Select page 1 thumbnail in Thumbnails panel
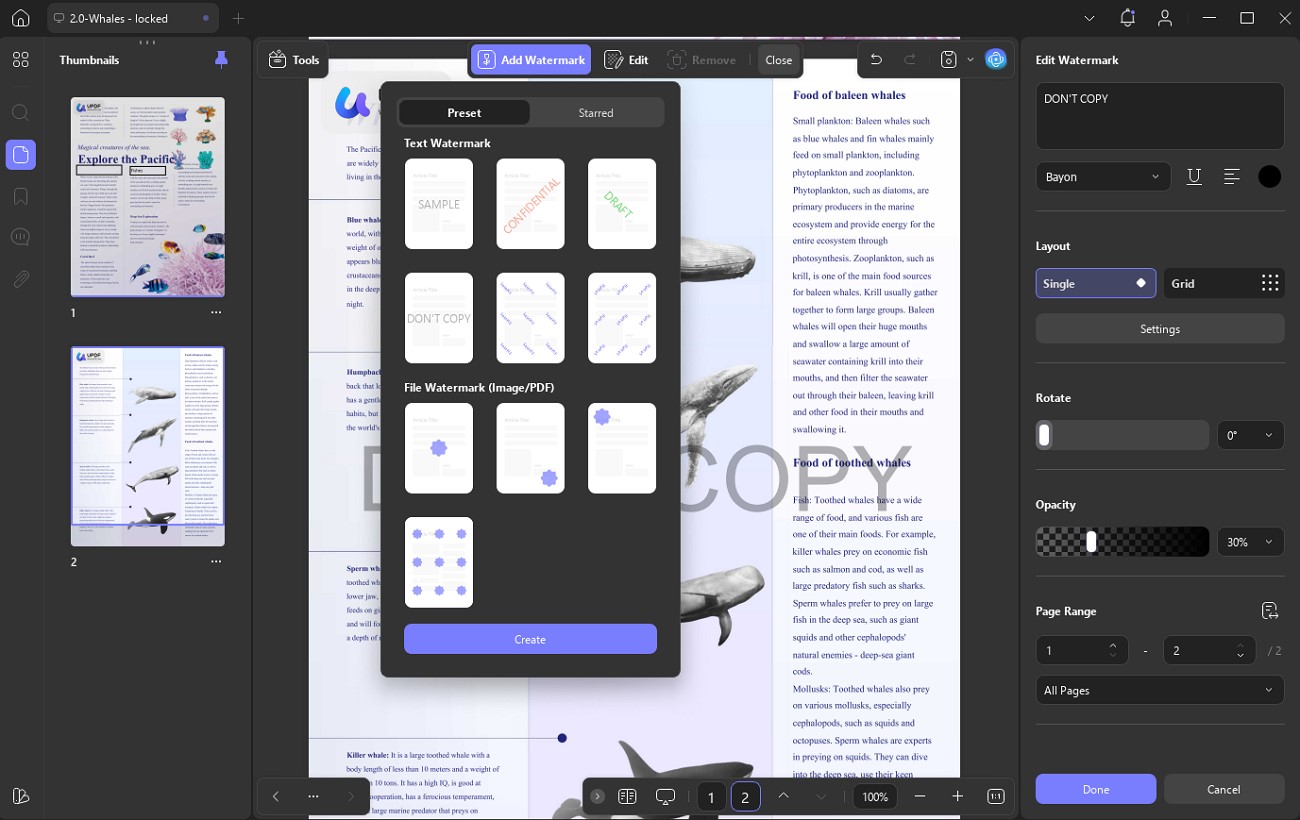Viewport: 1300px width, 820px height. [x=148, y=197]
